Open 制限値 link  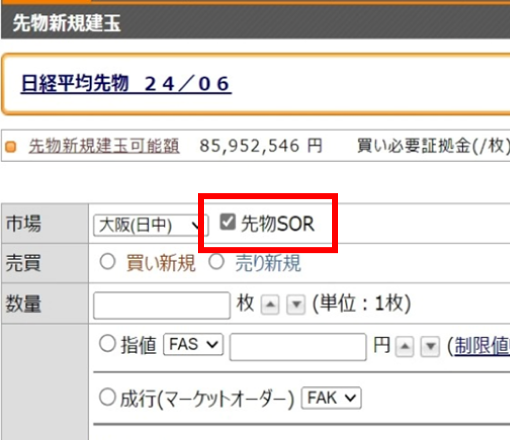[482, 346]
